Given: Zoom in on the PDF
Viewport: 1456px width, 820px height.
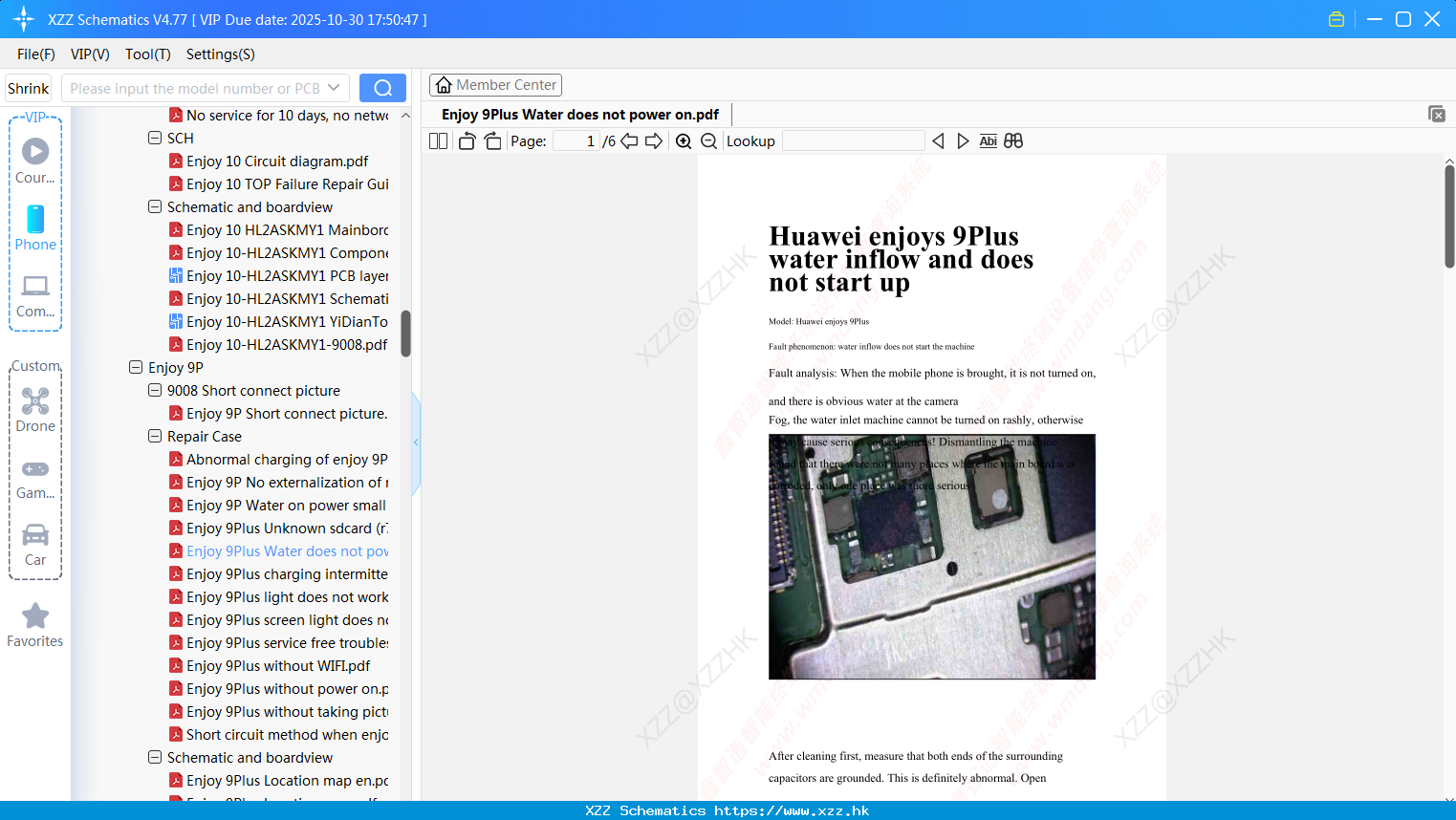Looking at the screenshot, I should [x=684, y=141].
